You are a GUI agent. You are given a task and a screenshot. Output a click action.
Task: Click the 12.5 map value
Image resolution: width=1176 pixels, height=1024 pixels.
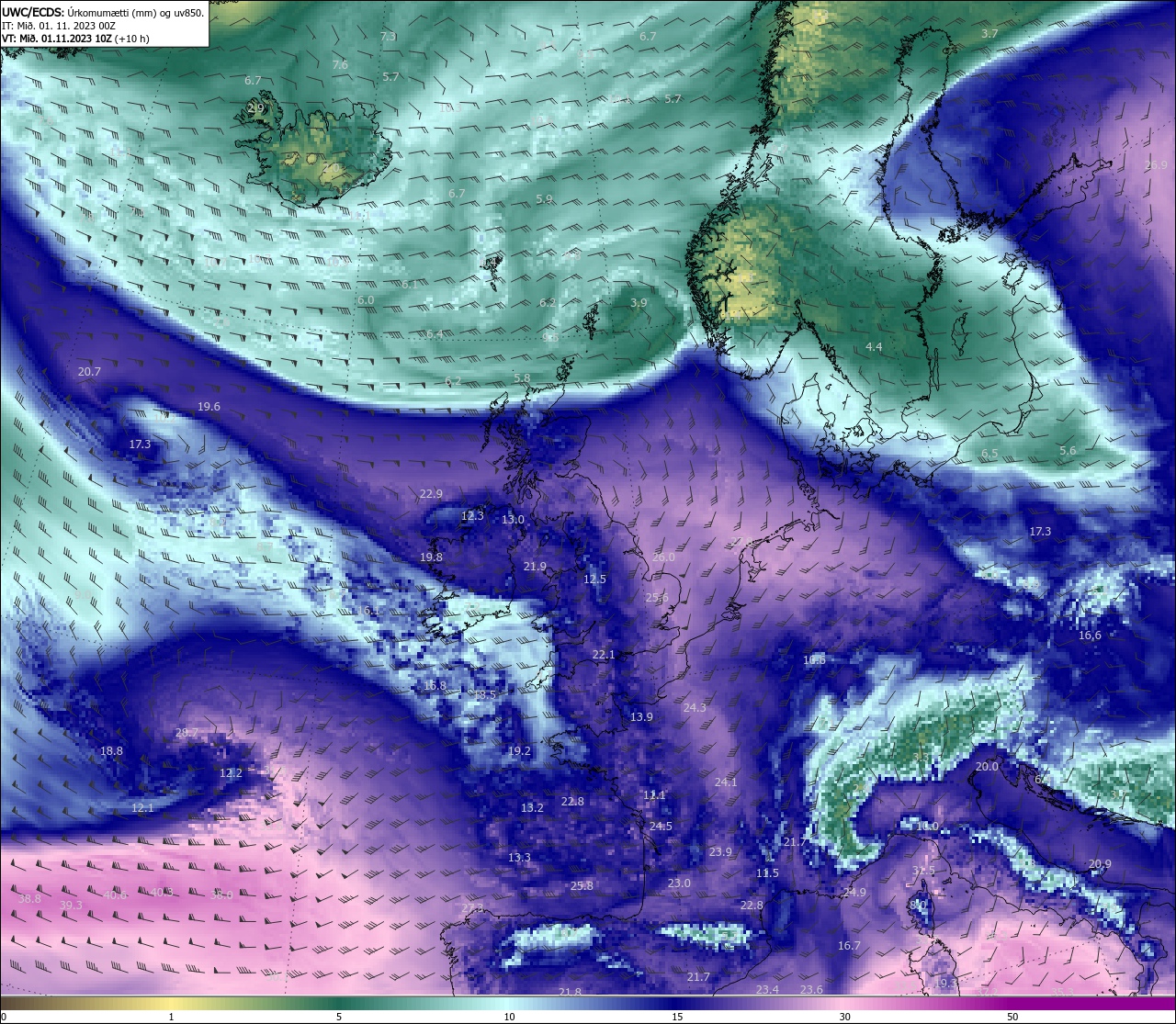[x=594, y=580]
